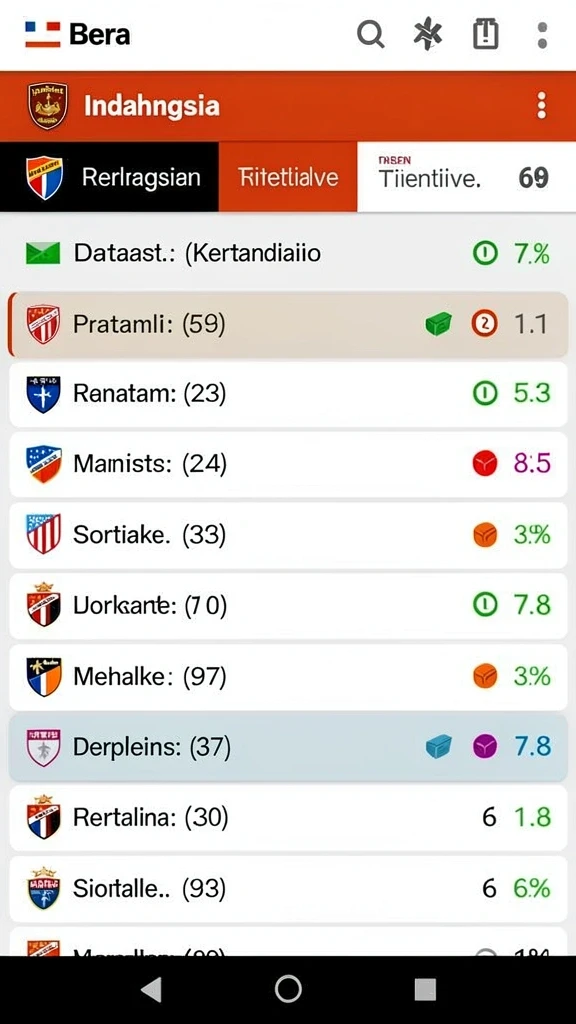Image resolution: width=576 pixels, height=1024 pixels.
Task: Tap green cube icon on Pratamli row
Action: point(438,323)
